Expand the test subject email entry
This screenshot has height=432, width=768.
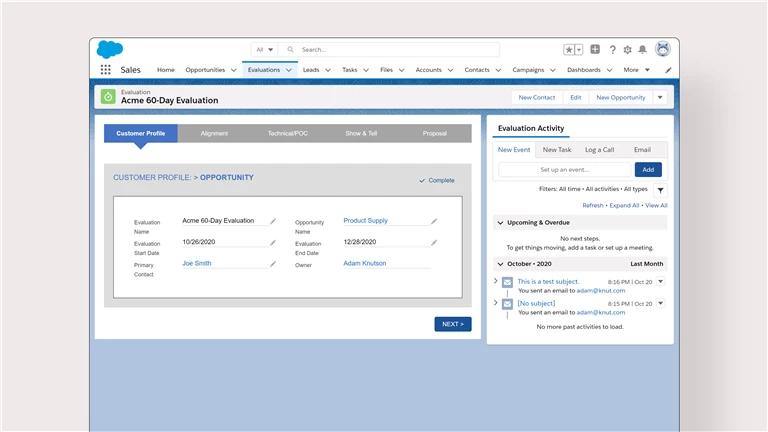coord(496,281)
